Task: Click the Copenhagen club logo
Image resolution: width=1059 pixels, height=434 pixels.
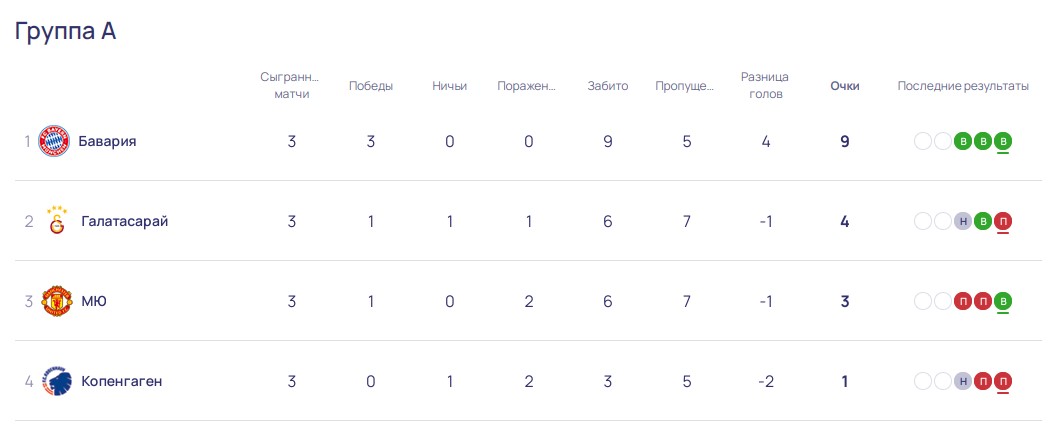Action: pos(57,381)
